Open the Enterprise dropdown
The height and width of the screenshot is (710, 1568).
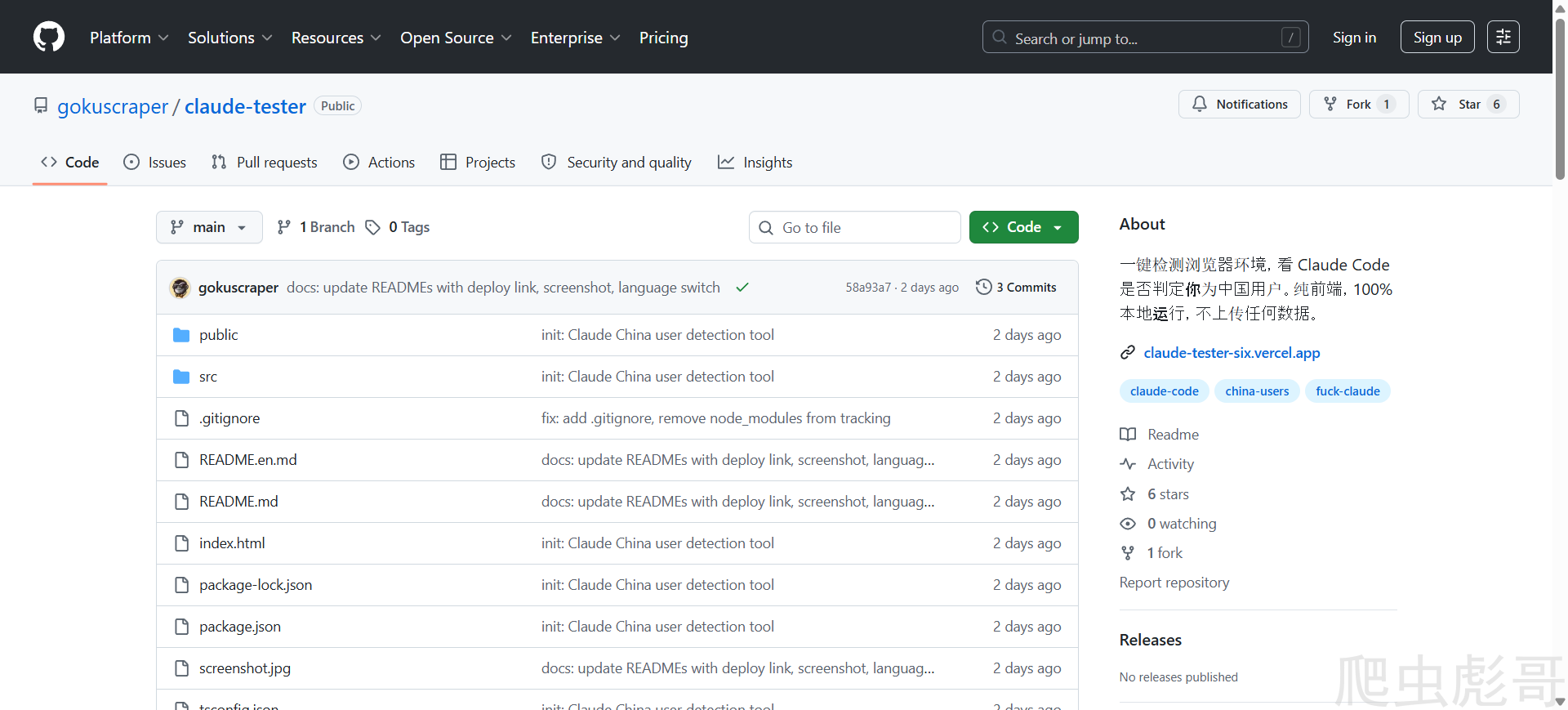pyautogui.click(x=575, y=38)
